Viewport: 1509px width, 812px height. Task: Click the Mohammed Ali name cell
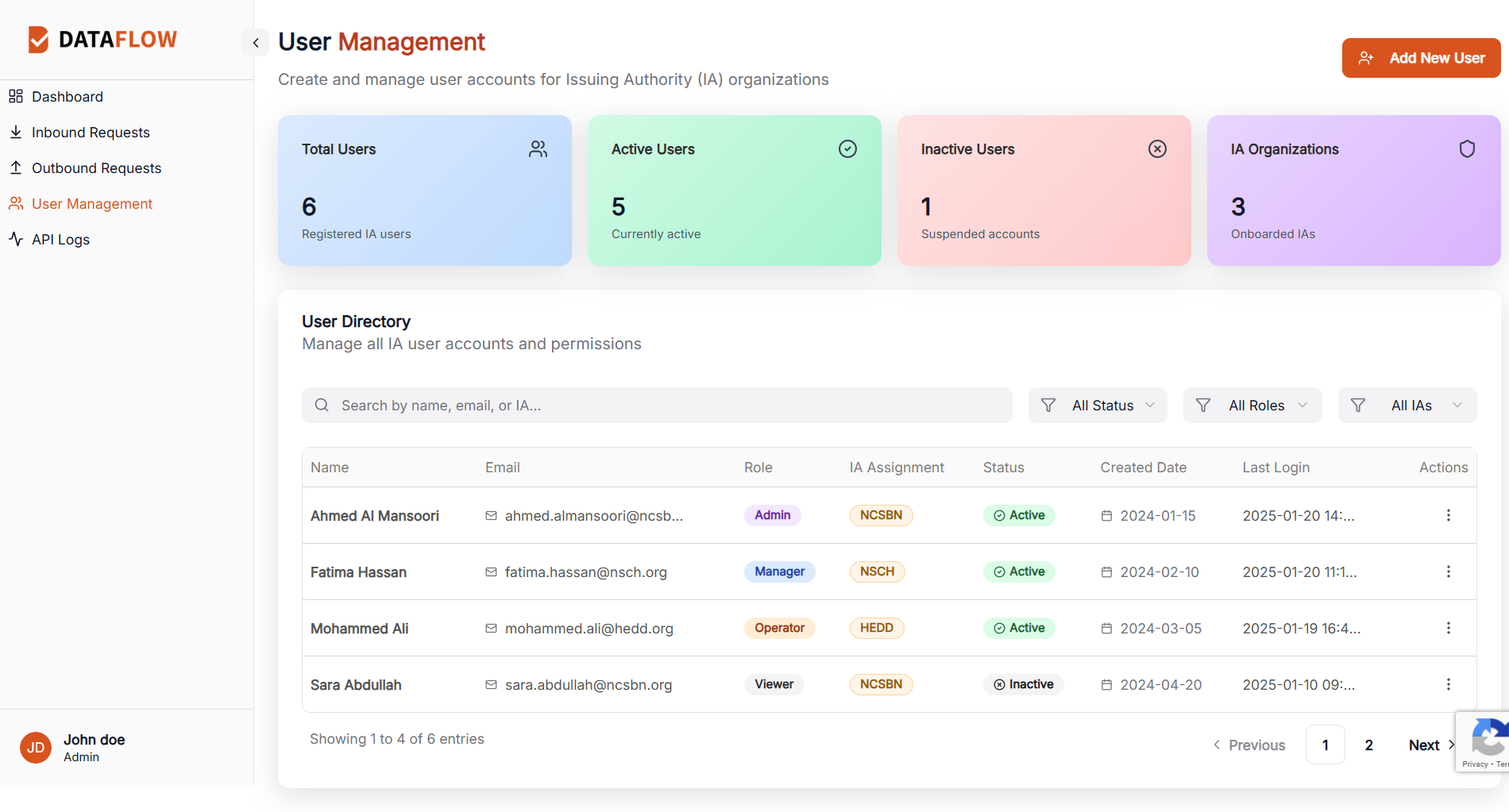359,629
